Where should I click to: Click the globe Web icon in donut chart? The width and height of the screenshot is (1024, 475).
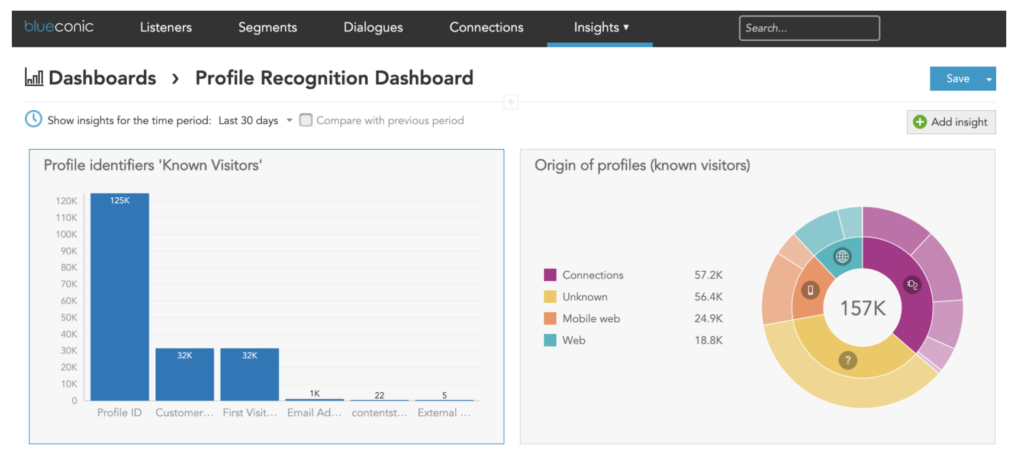pos(842,257)
